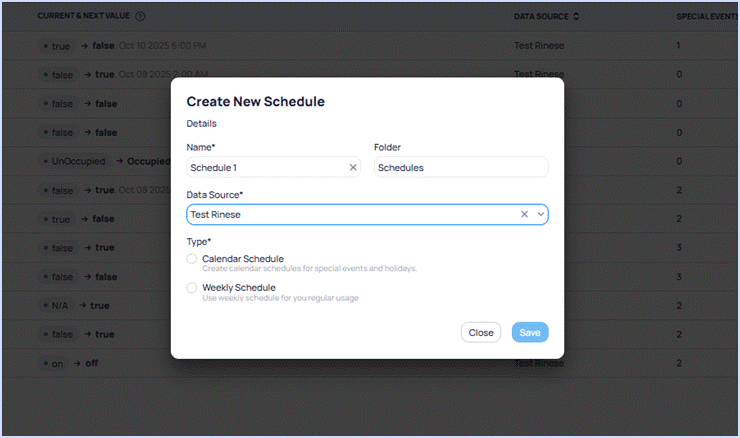
Task: Select the Calendar Schedule radio button
Action: tap(192, 259)
